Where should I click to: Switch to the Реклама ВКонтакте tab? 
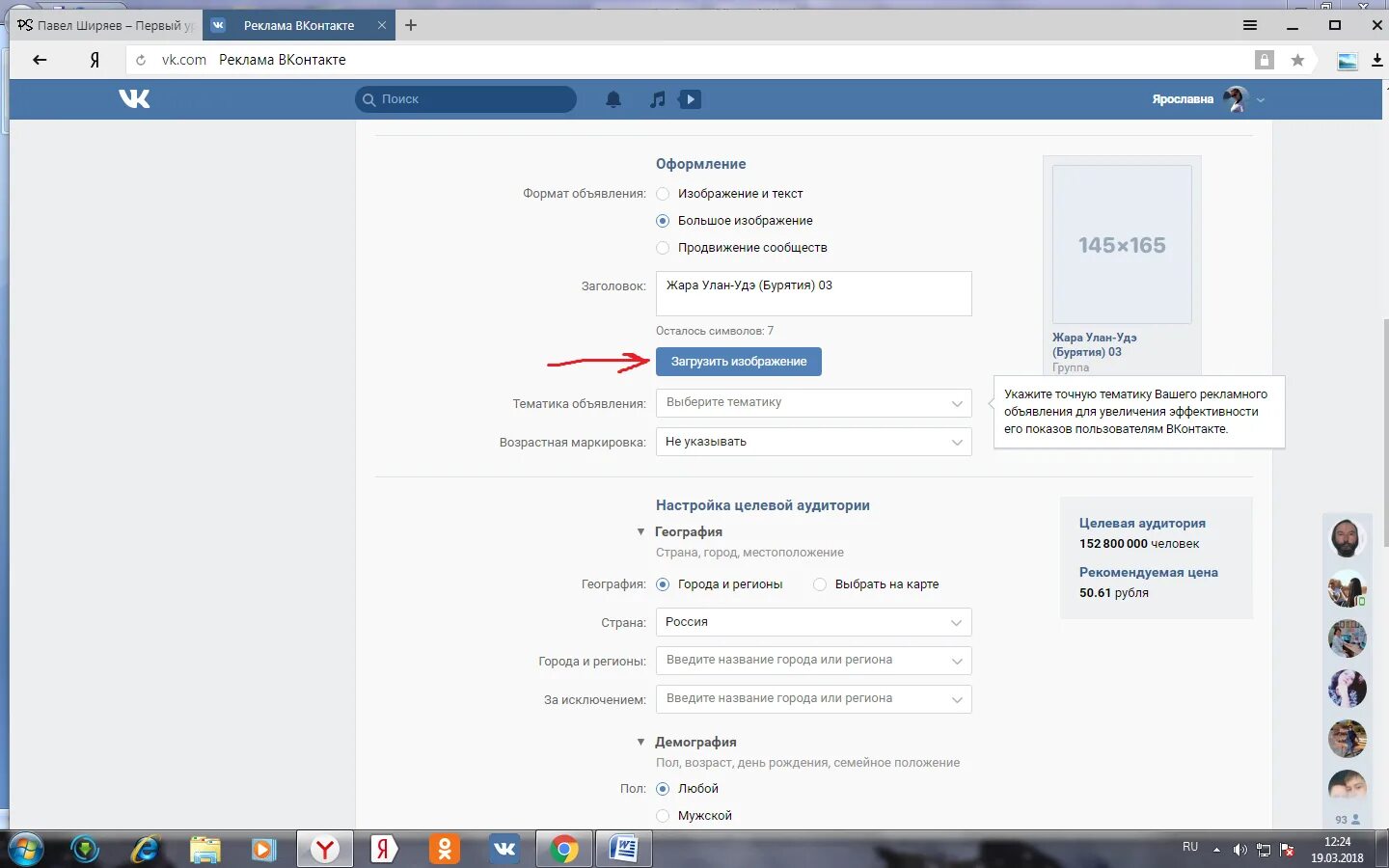(x=298, y=25)
